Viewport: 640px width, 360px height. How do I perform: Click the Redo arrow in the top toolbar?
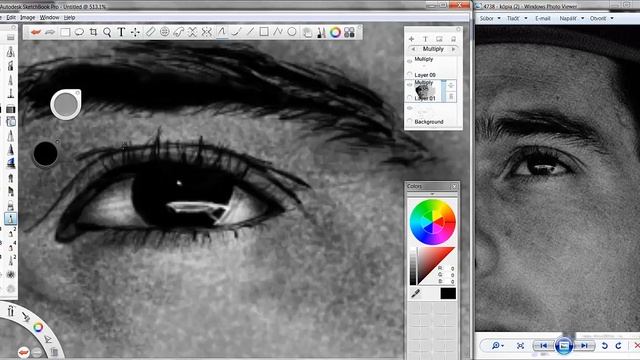50,32
